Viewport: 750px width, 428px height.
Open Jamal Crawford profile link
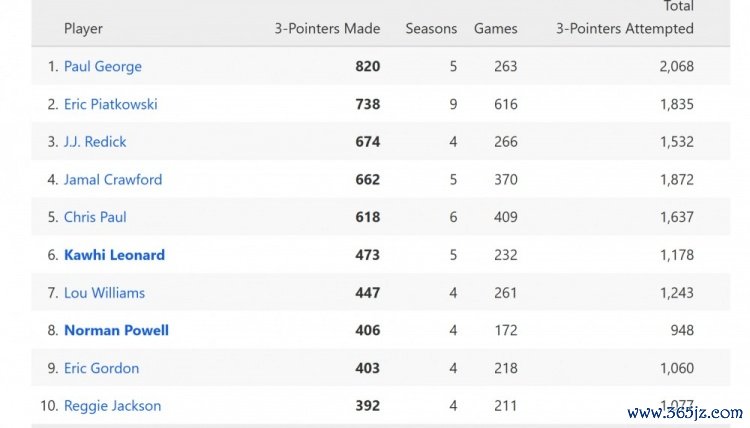tap(112, 180)
